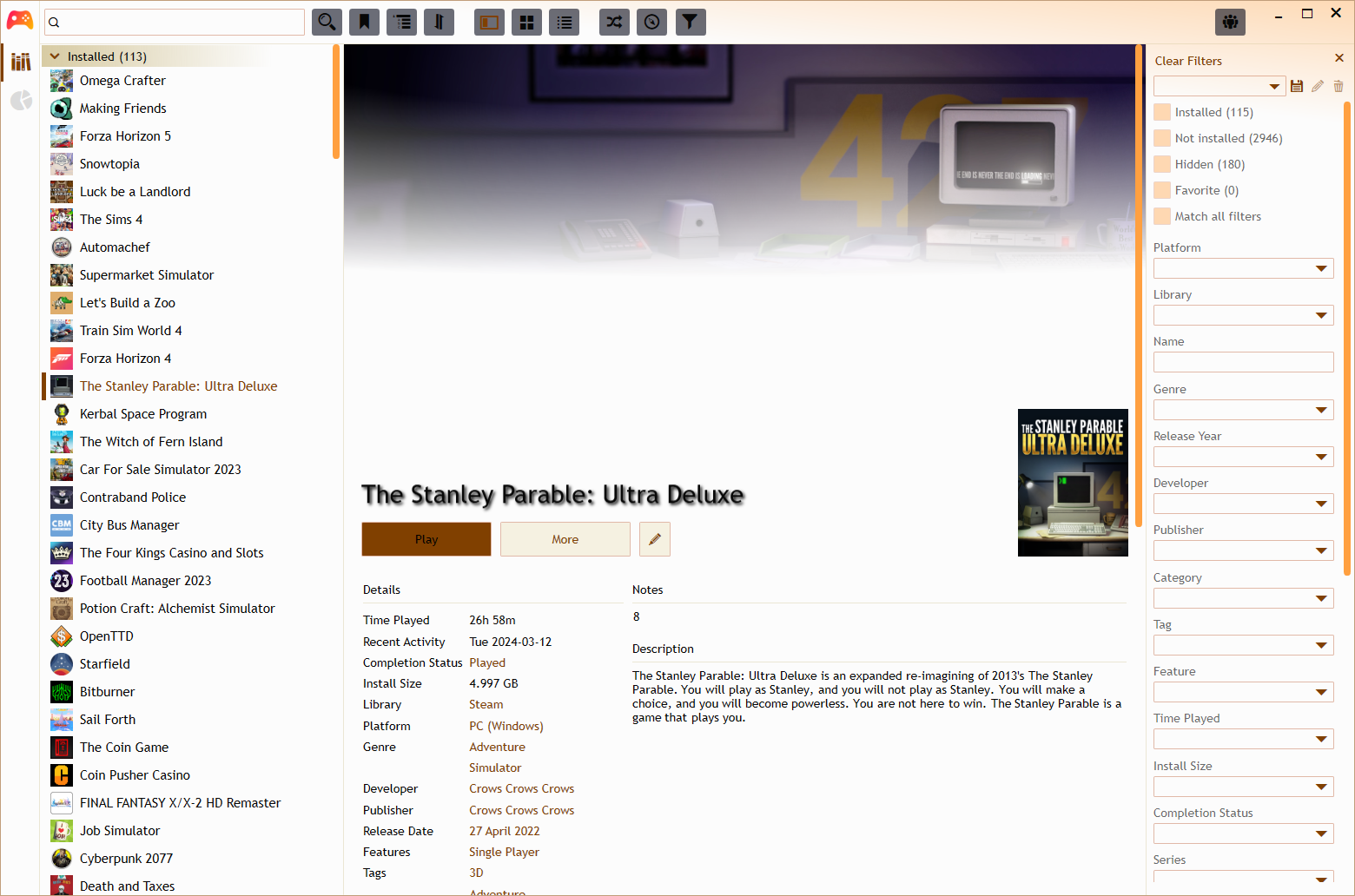Close the filter panel

(1338, 58)
